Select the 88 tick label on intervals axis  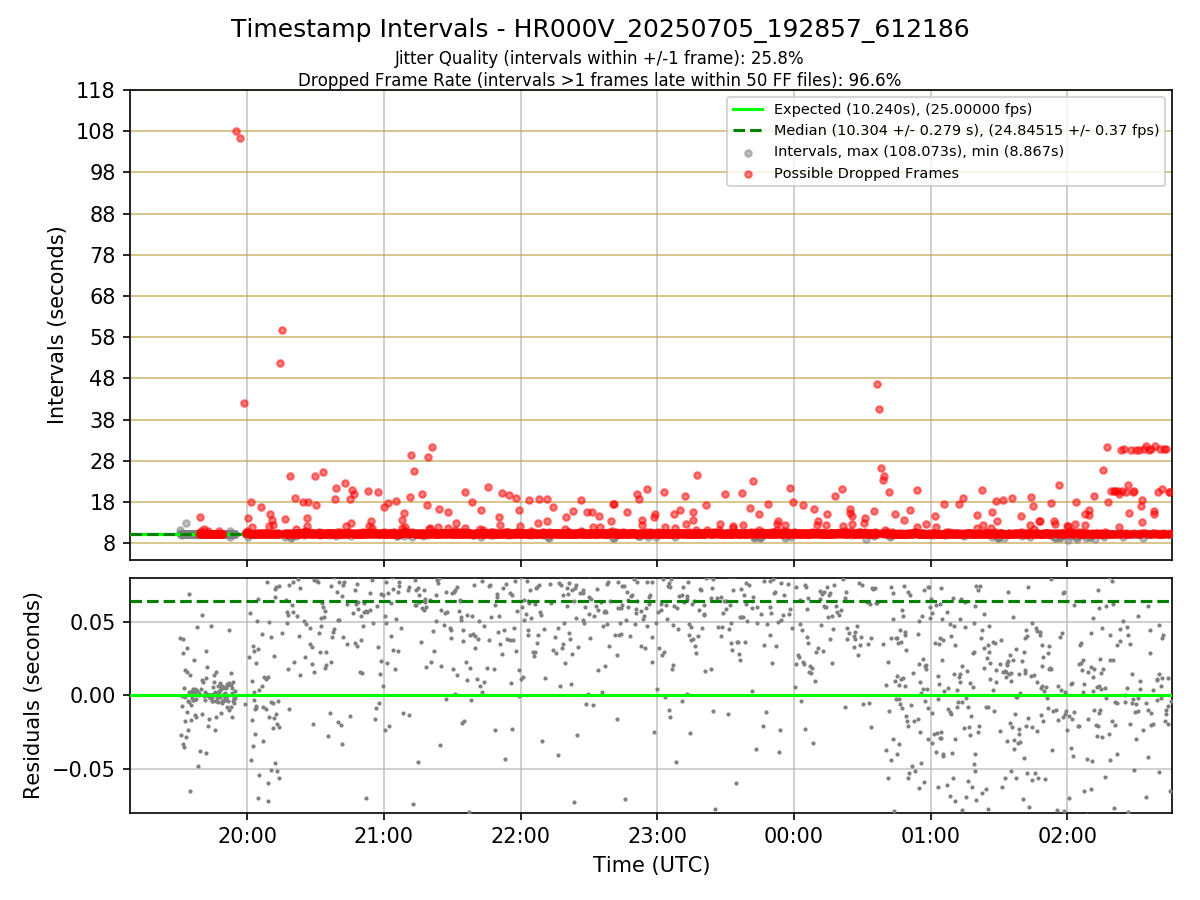pos(102,214)
